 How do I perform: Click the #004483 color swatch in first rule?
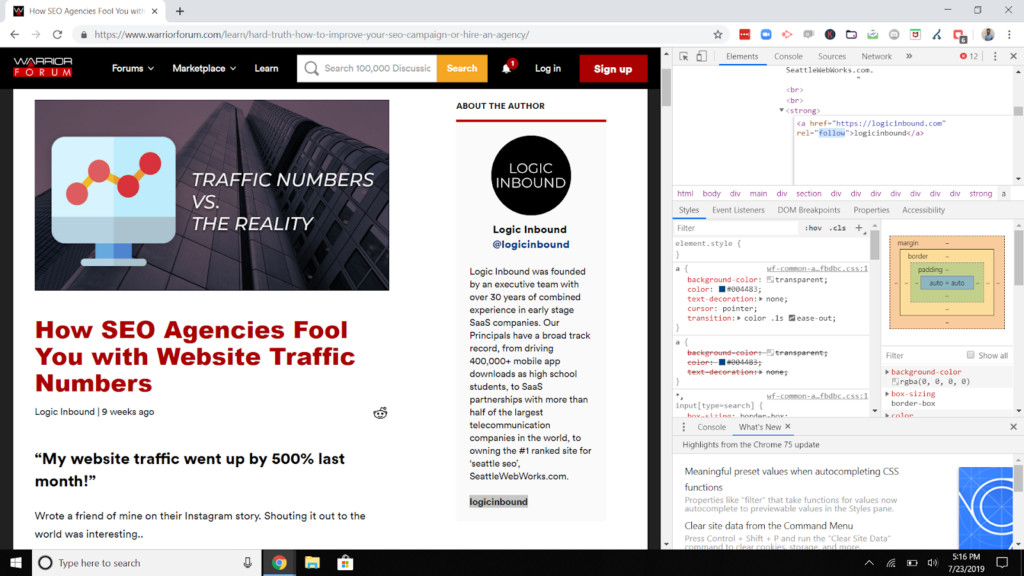(722, 290)
